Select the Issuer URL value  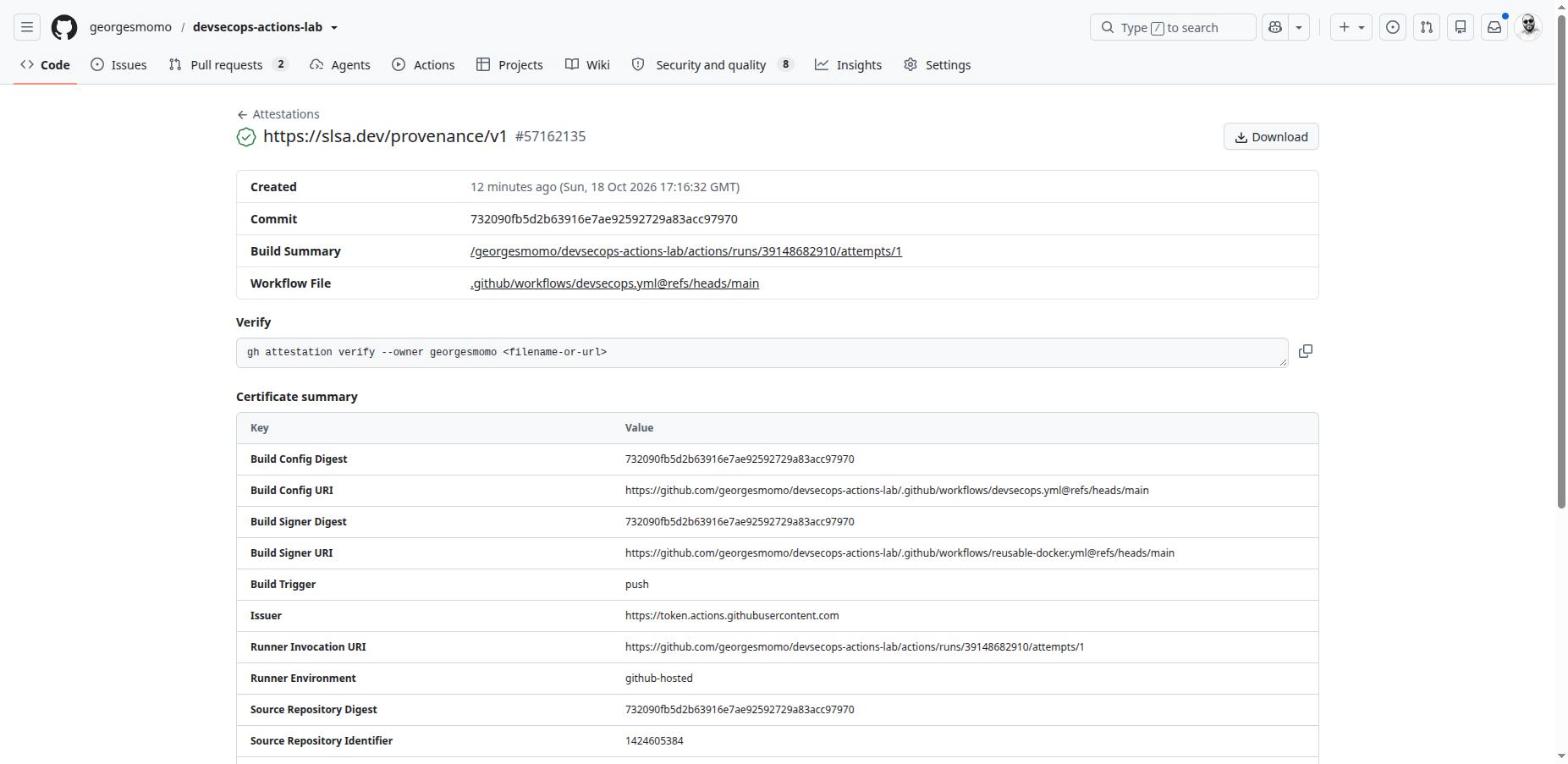[732, 615]
